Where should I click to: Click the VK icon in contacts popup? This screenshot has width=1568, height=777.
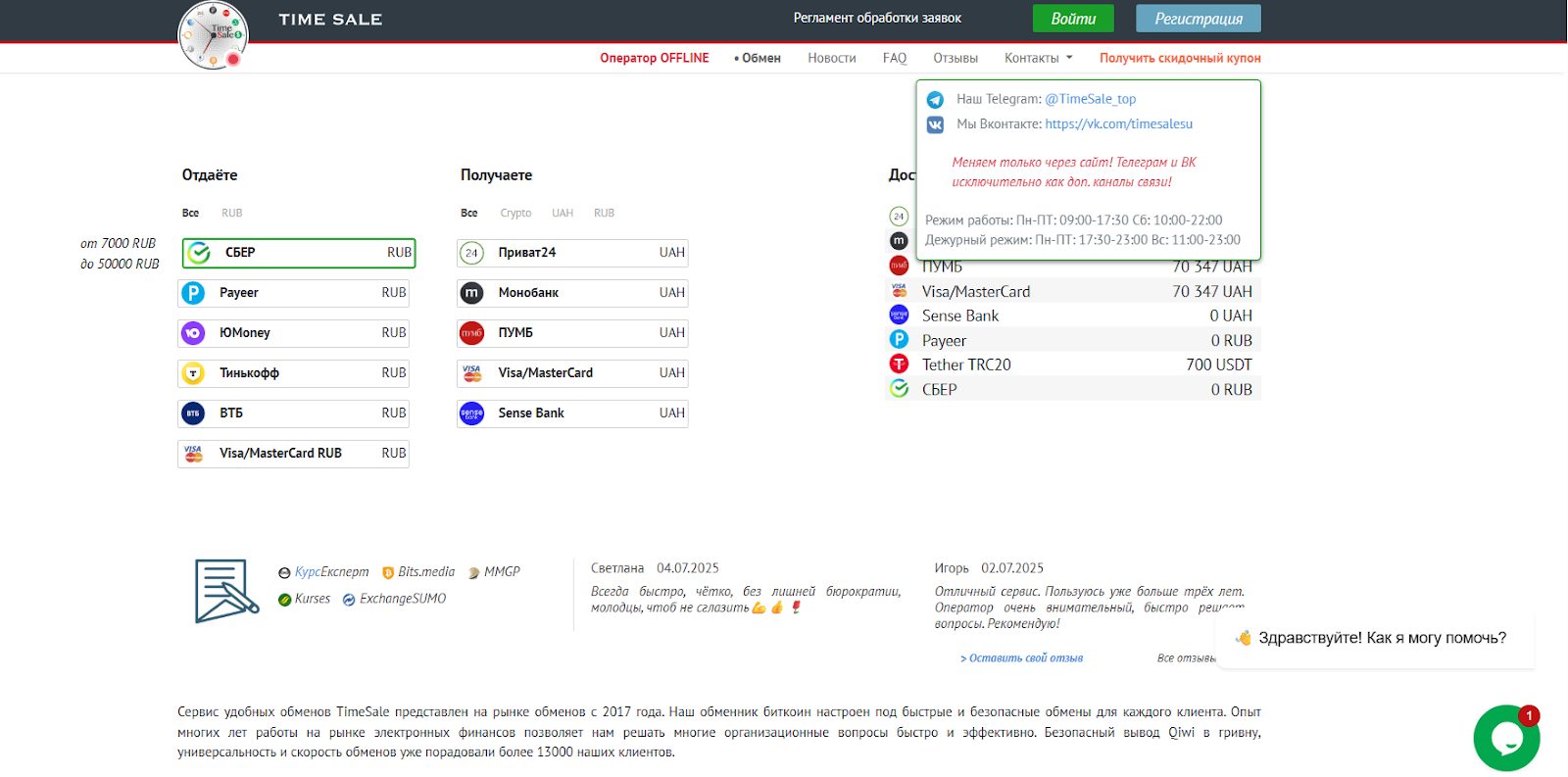(935, 124)
